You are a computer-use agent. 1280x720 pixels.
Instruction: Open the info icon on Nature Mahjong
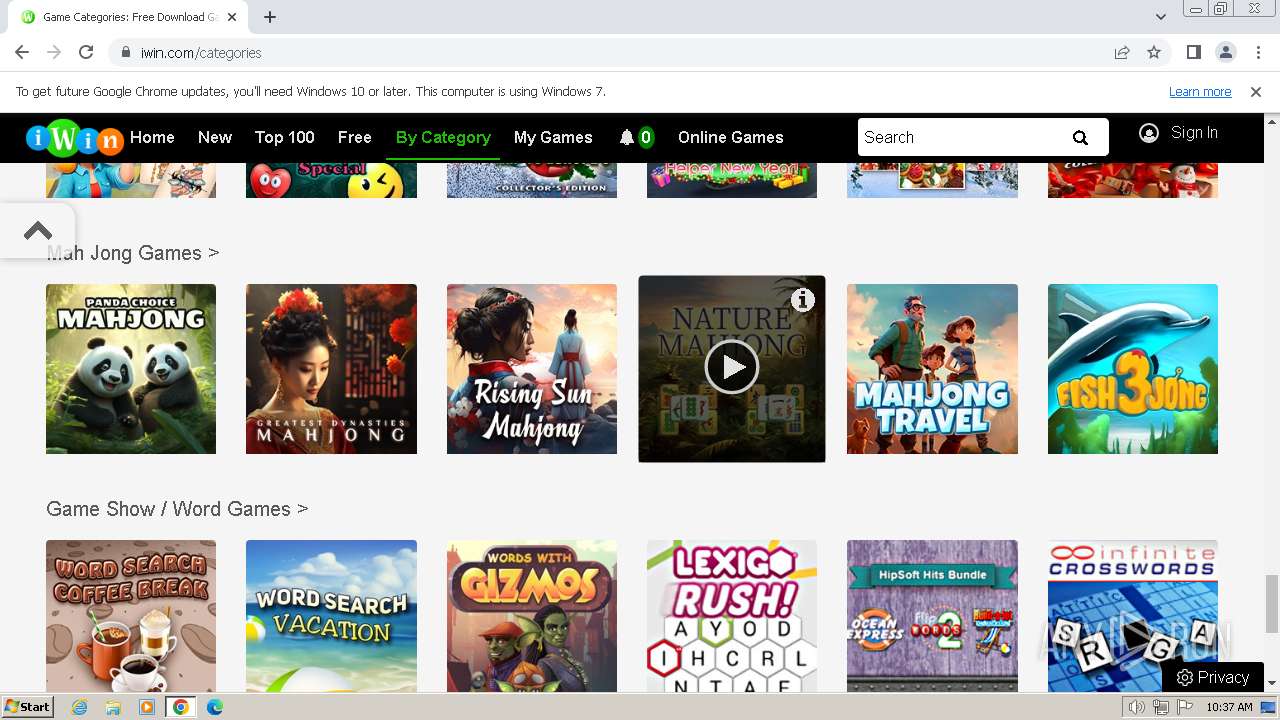coord(803,299)
